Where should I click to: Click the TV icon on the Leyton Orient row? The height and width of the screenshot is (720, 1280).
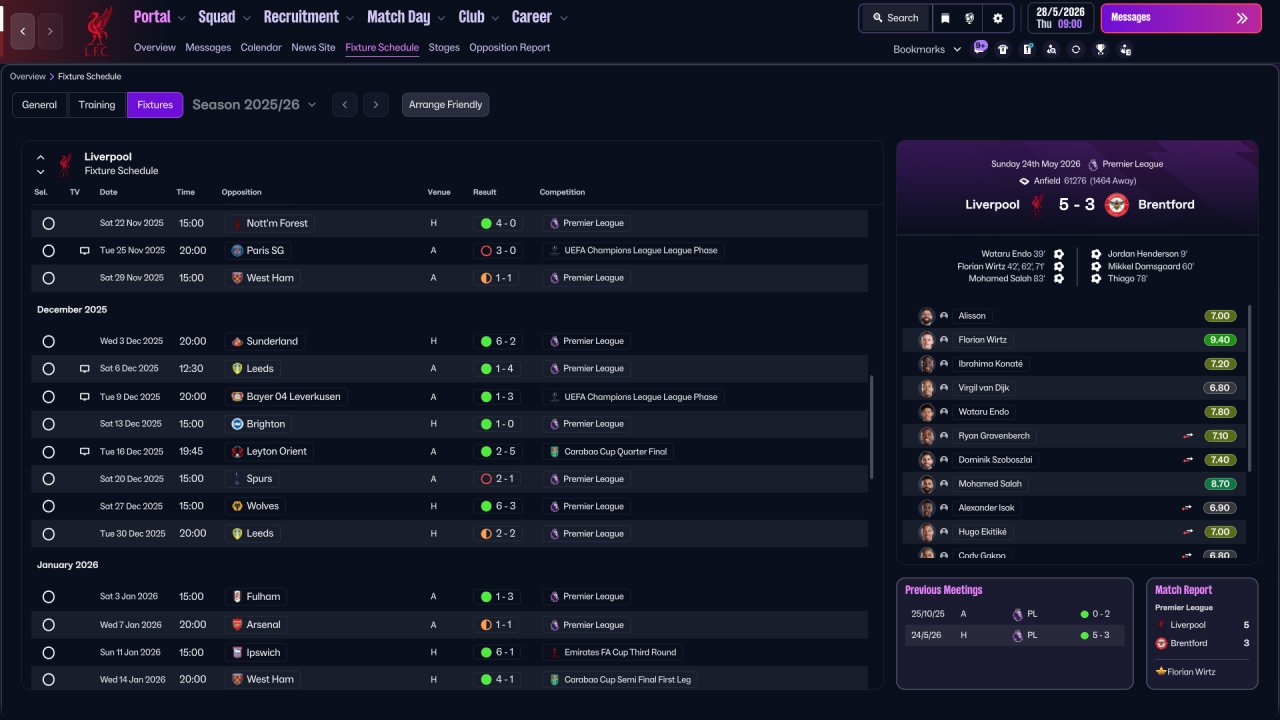(85, 452)
